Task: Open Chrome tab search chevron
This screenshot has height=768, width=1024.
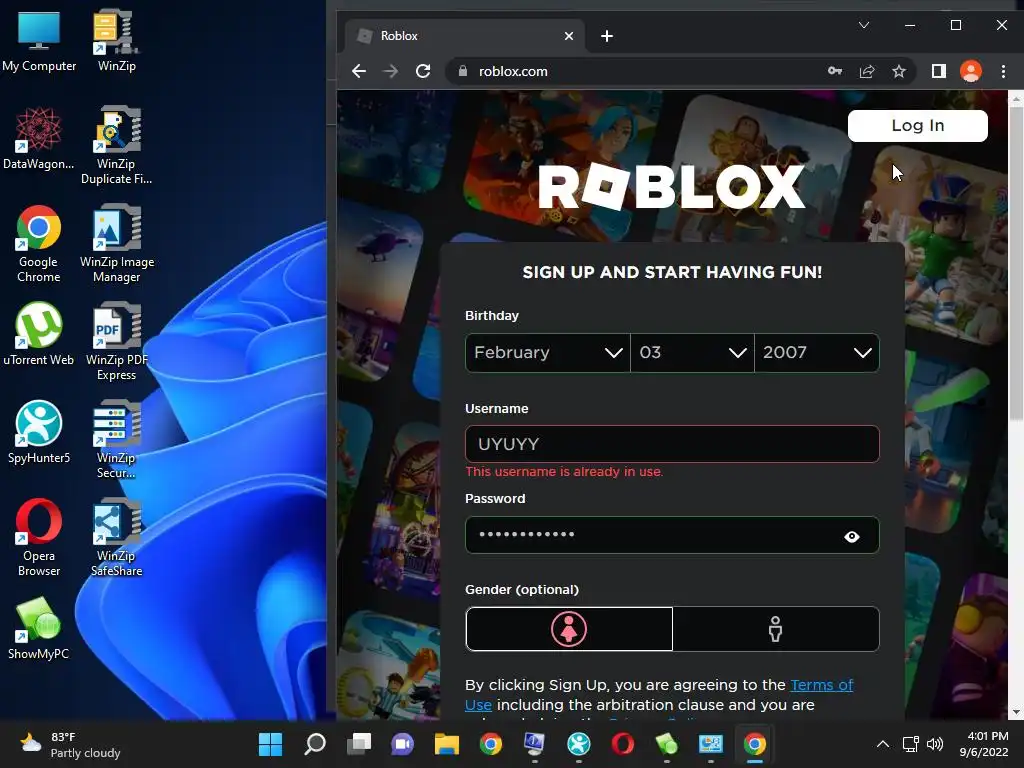Action: click(x=863, y=25)
